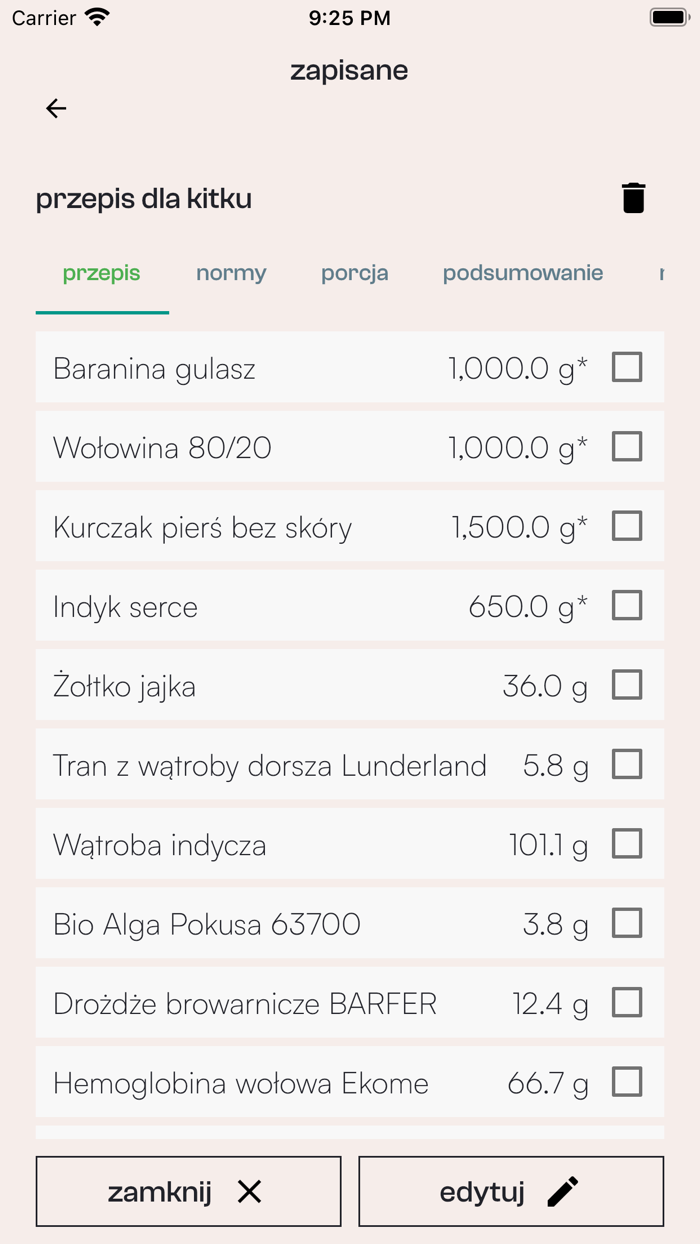700x1244 pixels.
Task: Tick the checkbox next to Wątroba indycza
Action: point(627,844)
